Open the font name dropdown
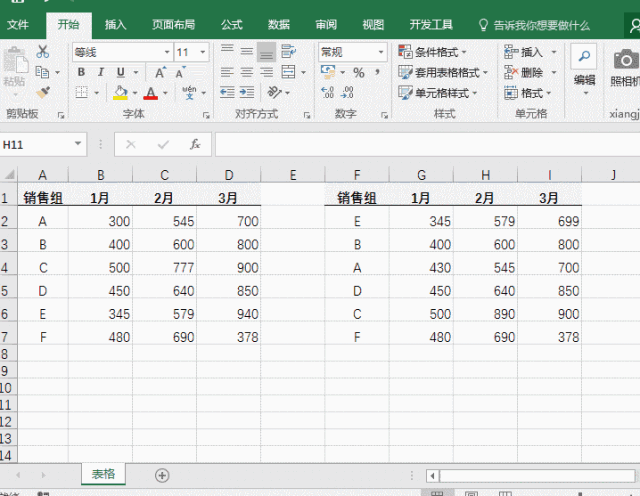Viewport: 640px width, 496px height. pos(167,52)
